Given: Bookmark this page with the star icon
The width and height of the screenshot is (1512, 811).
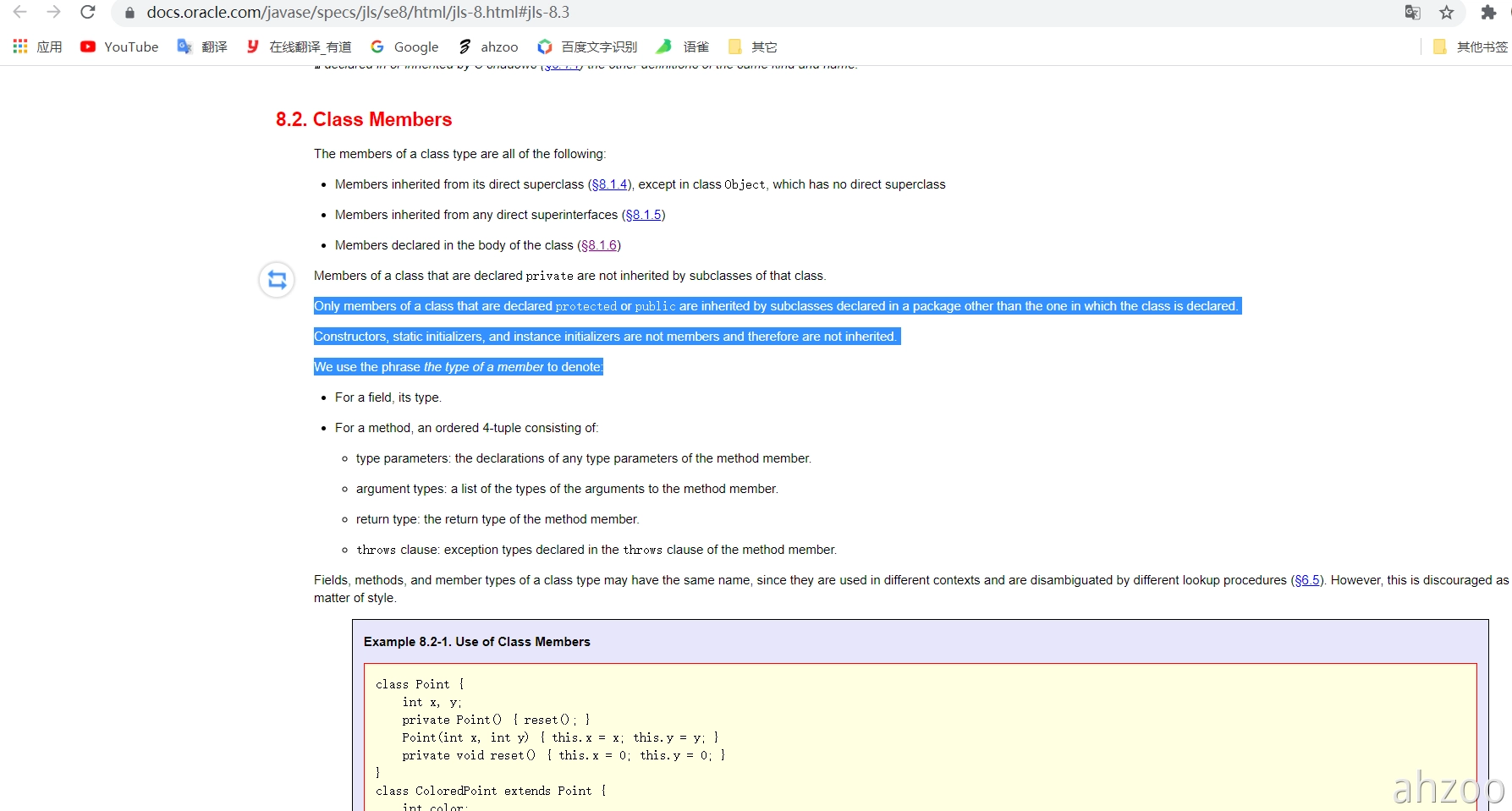Looking at the screenshot, I should (1447, 12).
